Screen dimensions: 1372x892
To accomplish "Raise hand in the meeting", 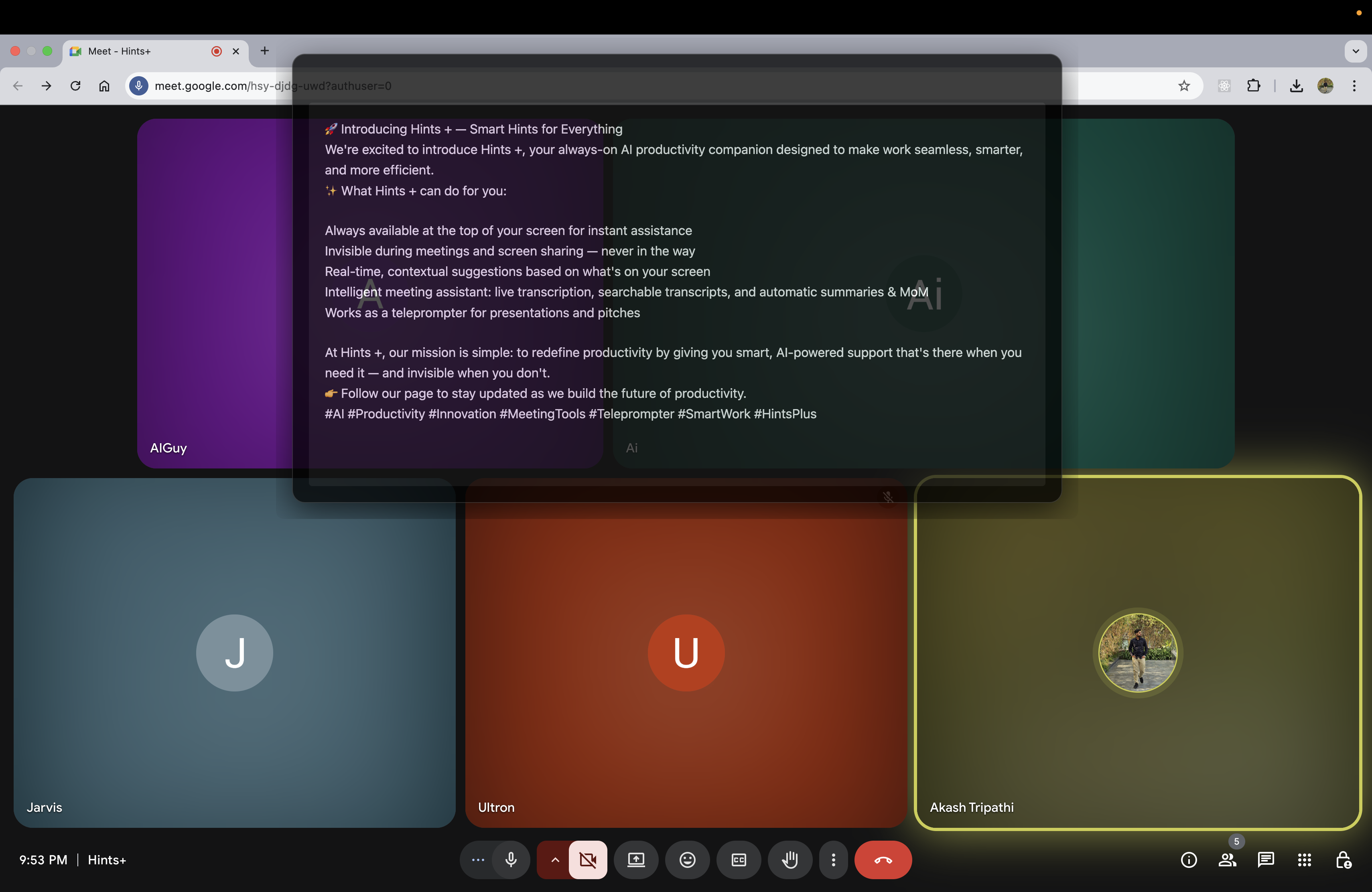I will point(790,860).
